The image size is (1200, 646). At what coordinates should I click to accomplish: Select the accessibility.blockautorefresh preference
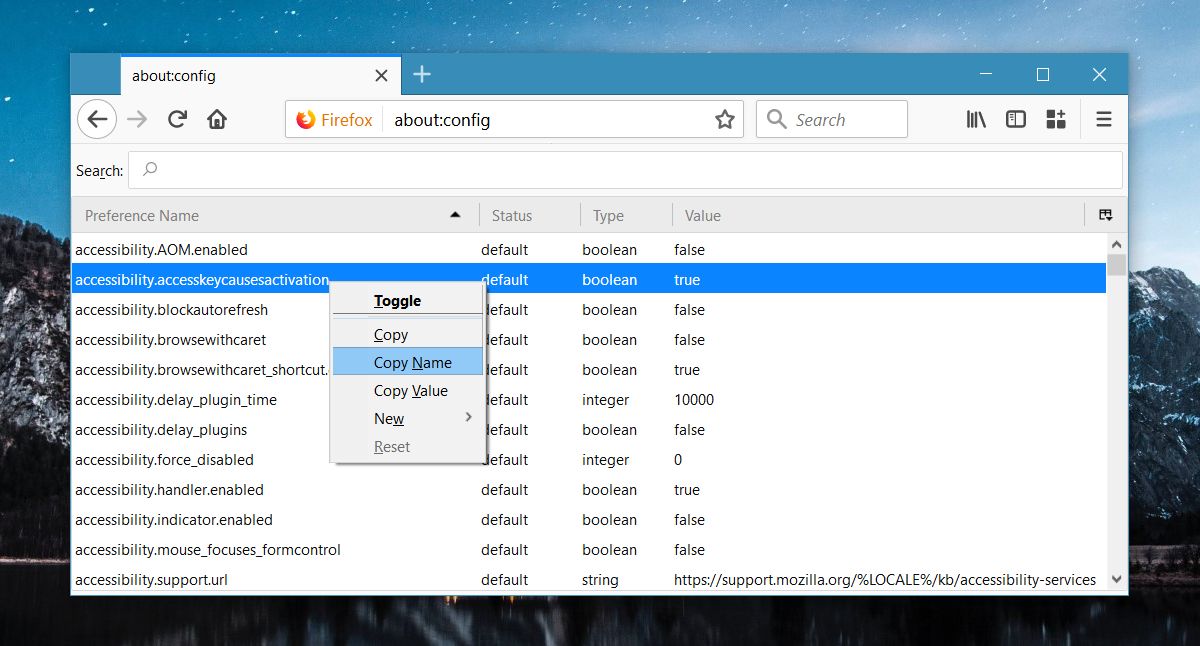(x=589, y=310)
